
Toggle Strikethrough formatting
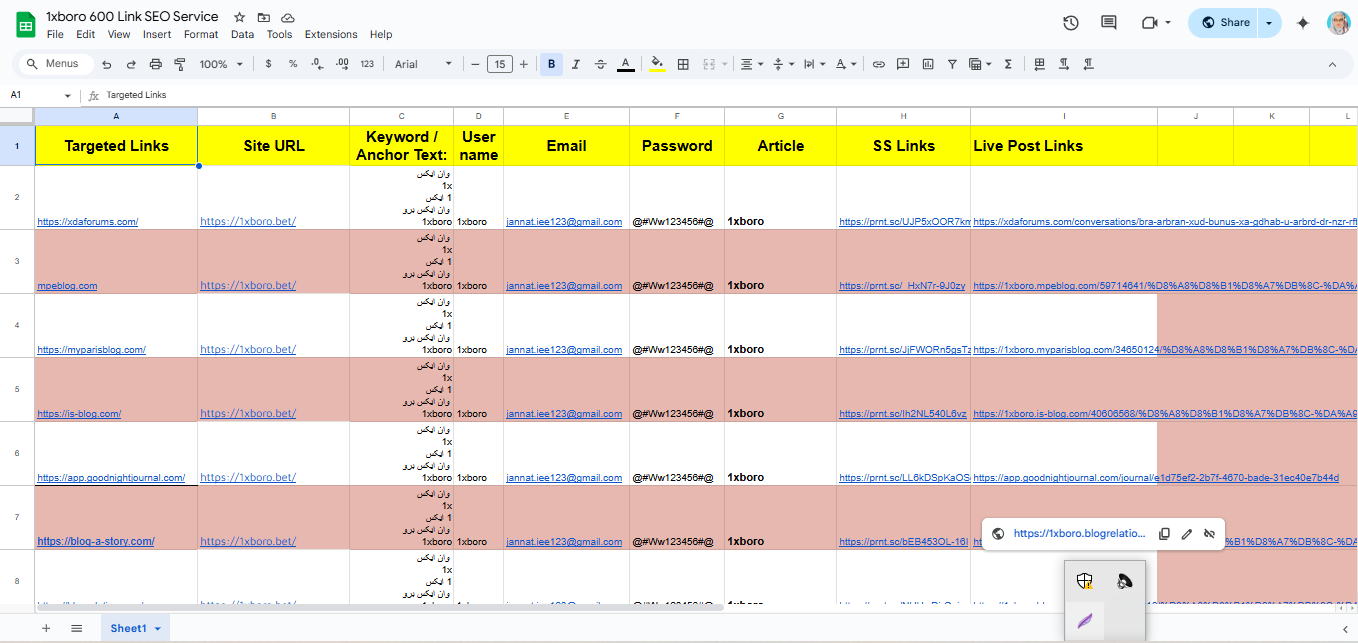[x=600, y=64]
